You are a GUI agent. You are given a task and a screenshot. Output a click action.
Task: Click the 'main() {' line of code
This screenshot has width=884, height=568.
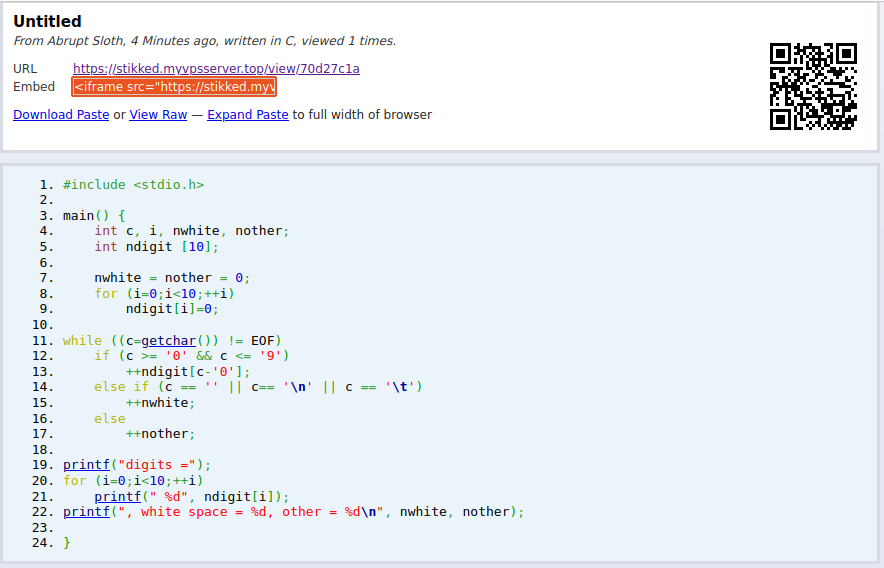94,216
